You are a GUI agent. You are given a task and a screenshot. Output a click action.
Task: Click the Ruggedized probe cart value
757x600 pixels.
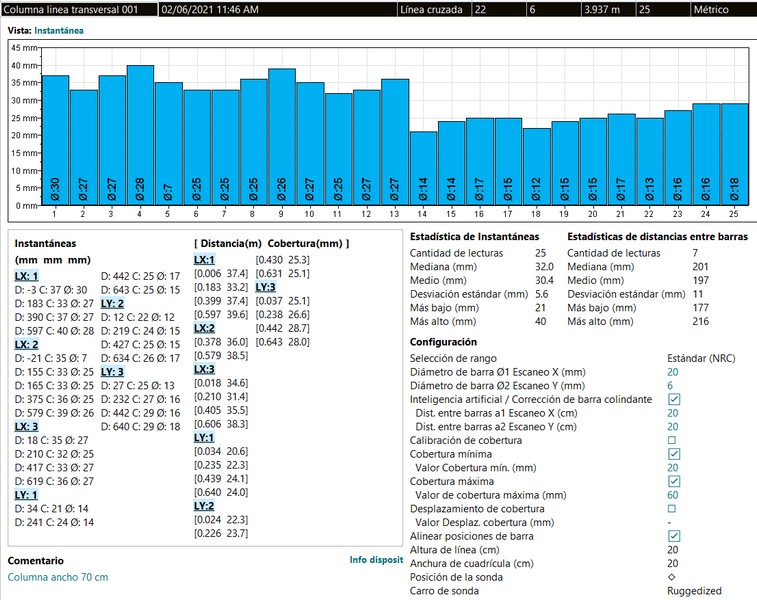(x=694, y=591)
